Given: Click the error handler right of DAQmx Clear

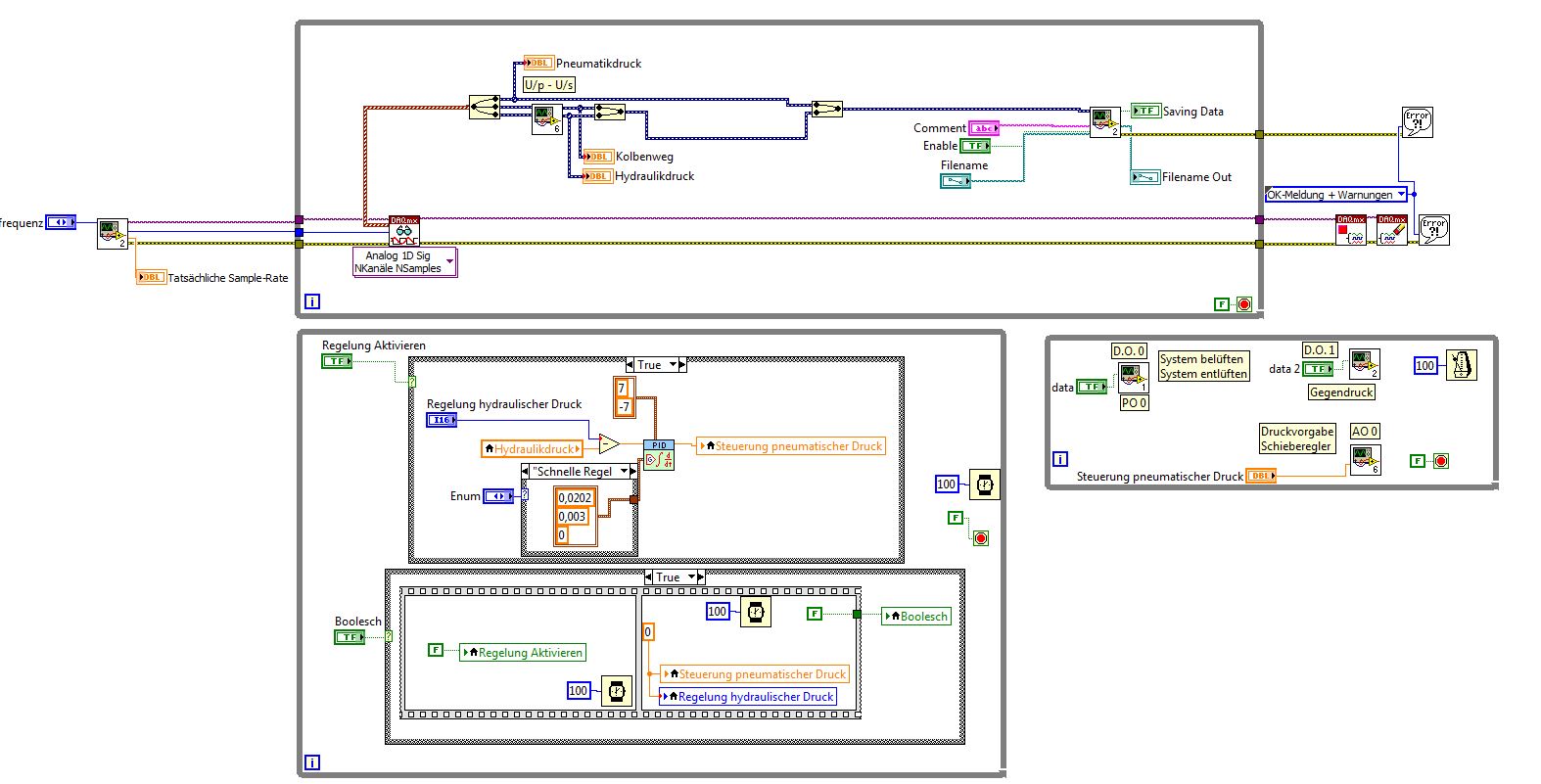Looking at the screenshot, I should (1434, 230).
